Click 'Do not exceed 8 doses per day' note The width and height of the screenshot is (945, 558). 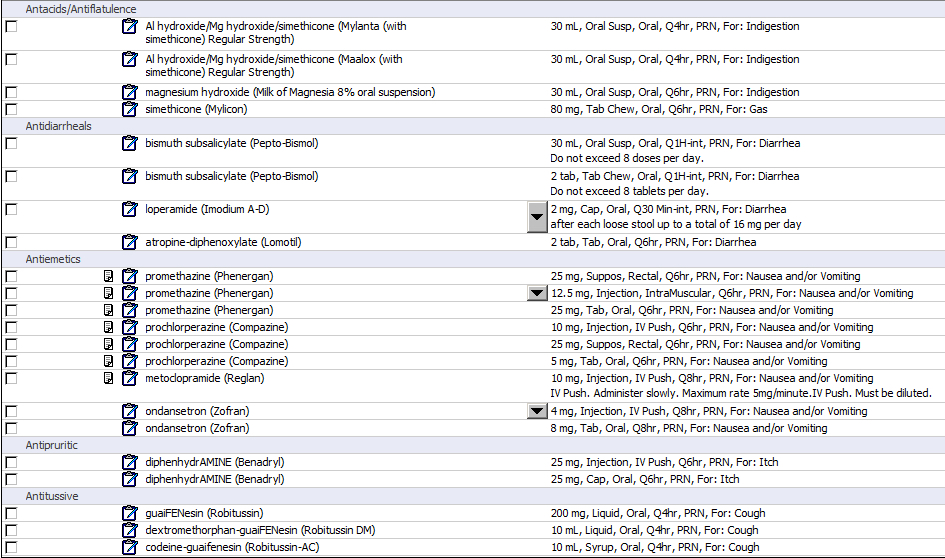[x=627, y=158]
